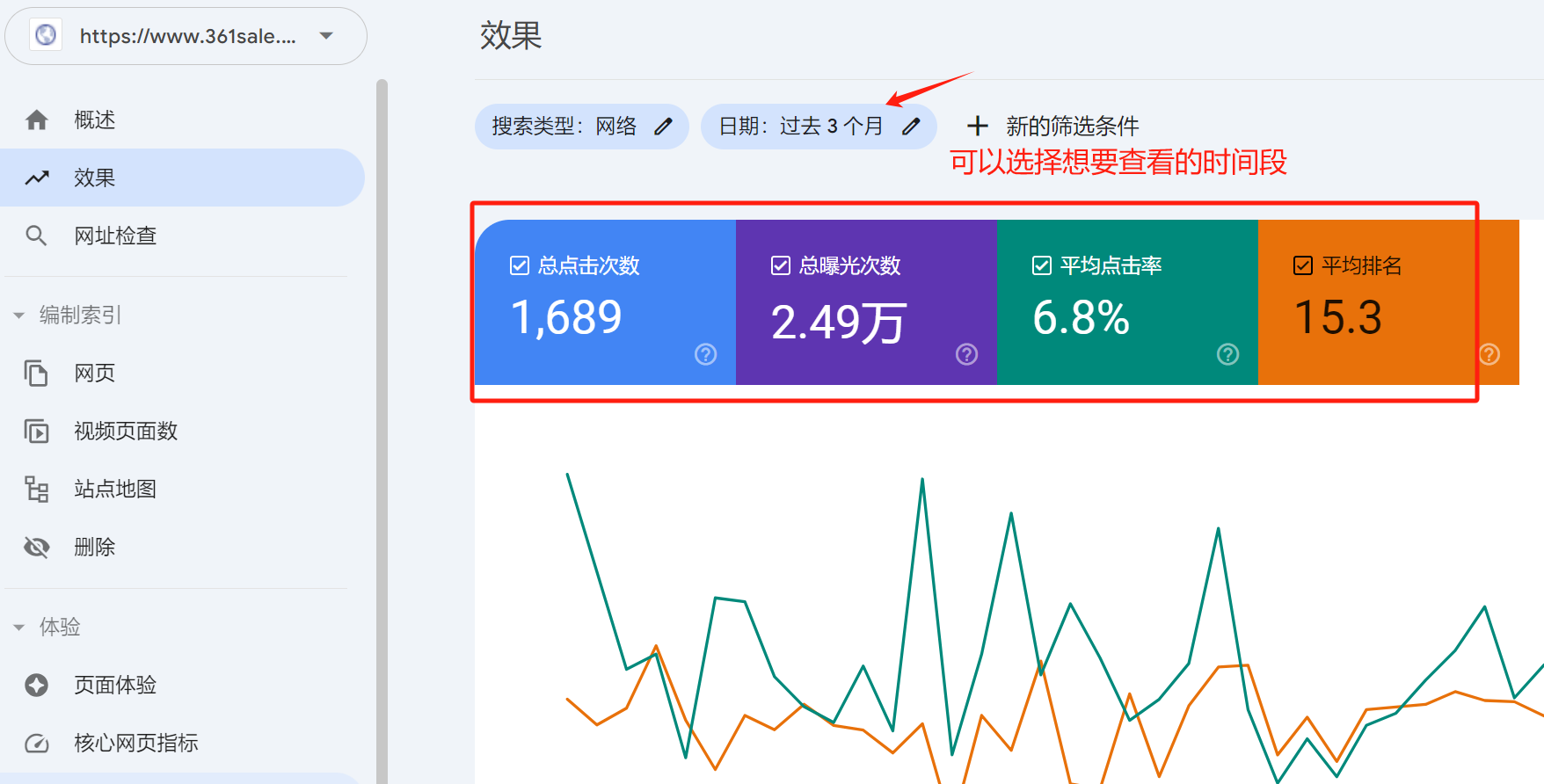The height and width of the screenshot is (784, 1544).
Task: Click help icon on average position card
Action: point(1489,354)
